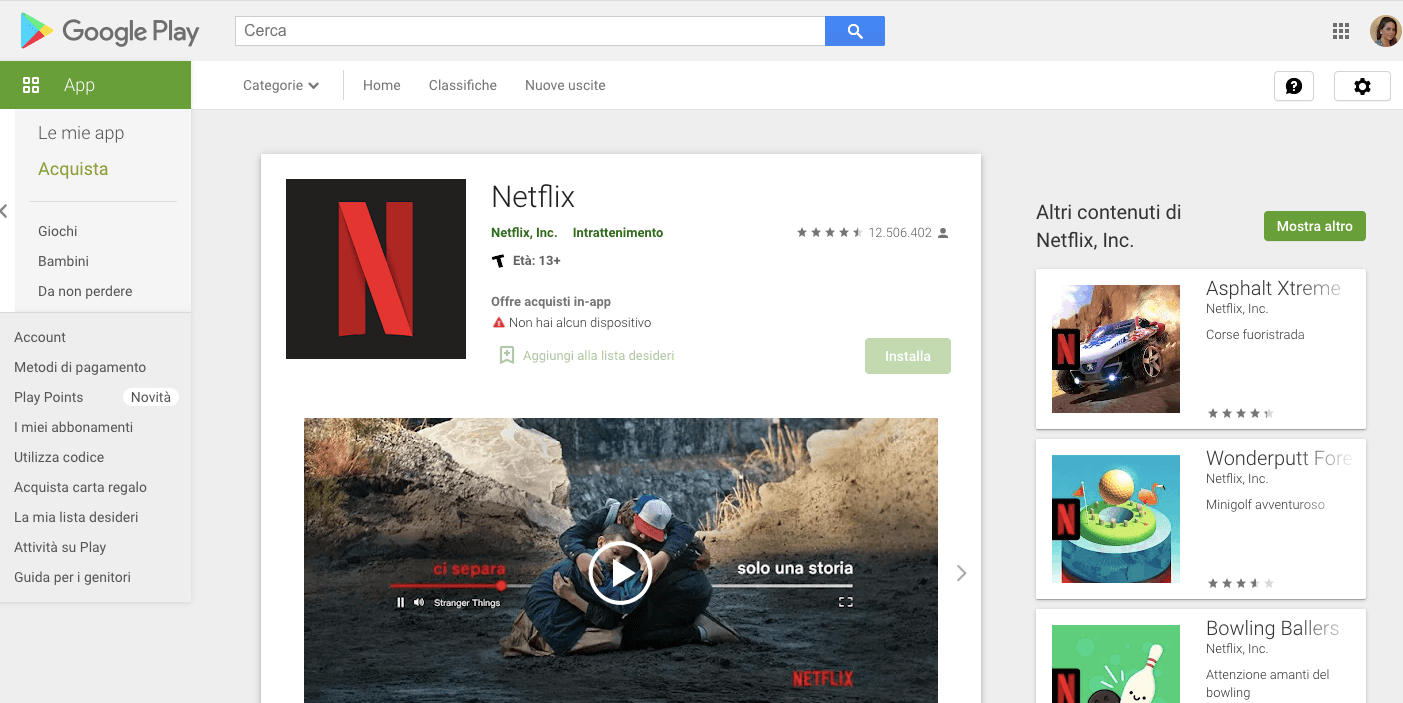Click 'Minigolf avventuroso' description text
This screenshot has width=1403, height=703.
point(1265,505)
